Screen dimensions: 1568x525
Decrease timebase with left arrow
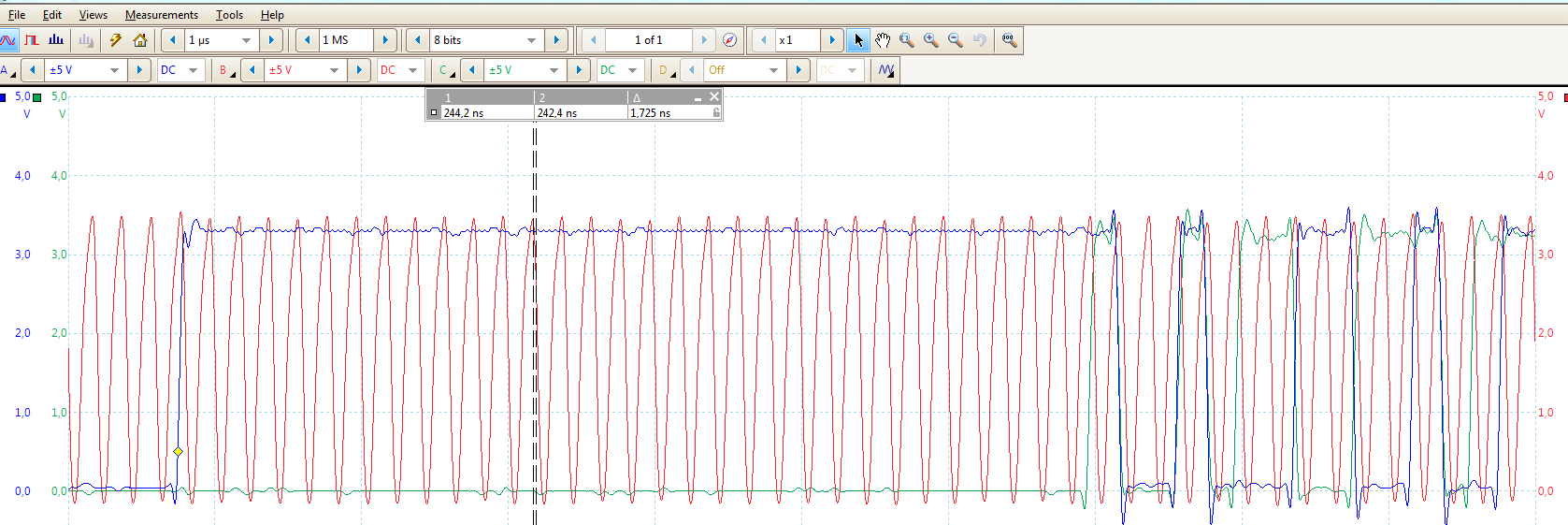pyautogui.click(x=172, y=40)
